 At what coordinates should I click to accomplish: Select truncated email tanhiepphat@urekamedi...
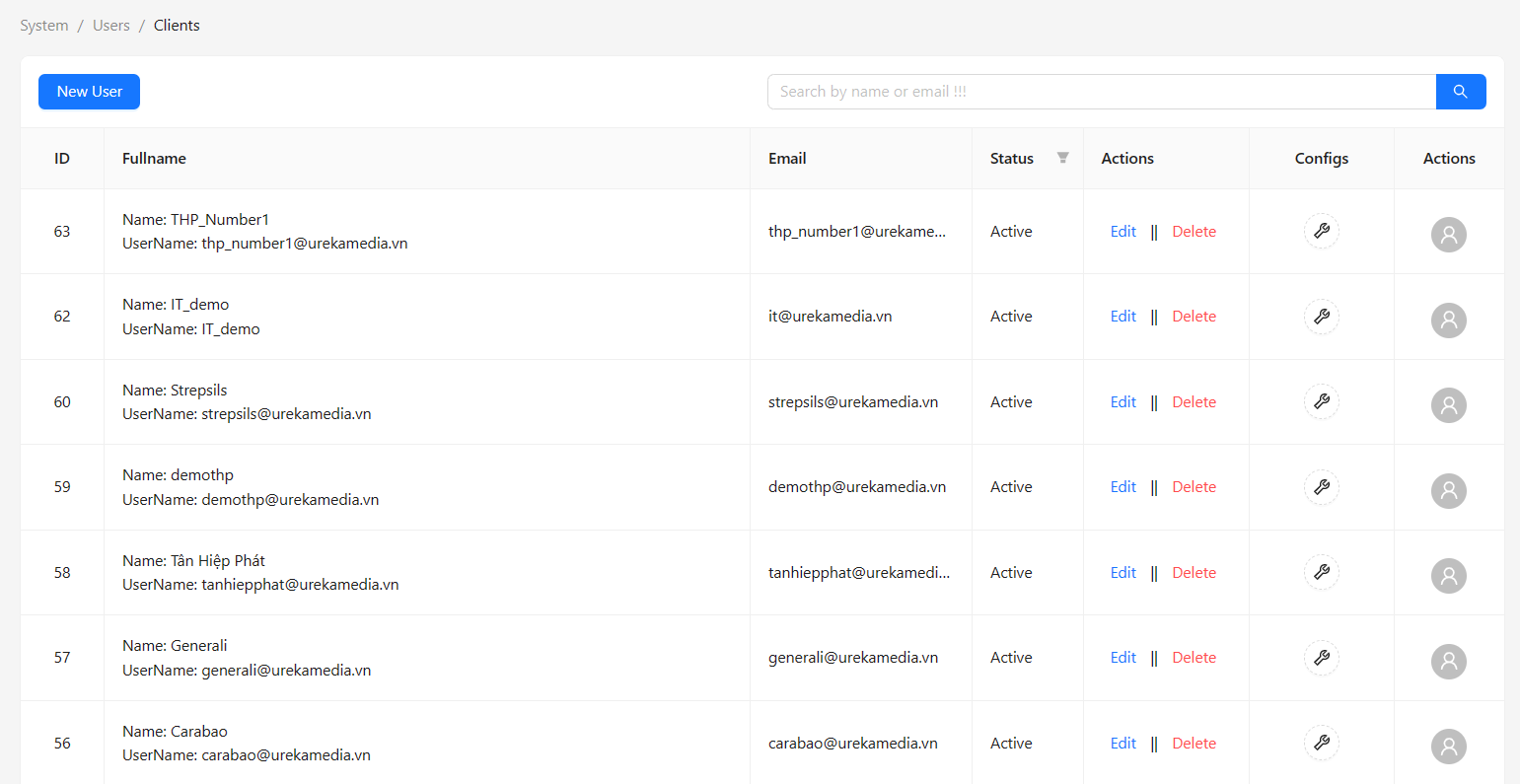pos(859,573)
